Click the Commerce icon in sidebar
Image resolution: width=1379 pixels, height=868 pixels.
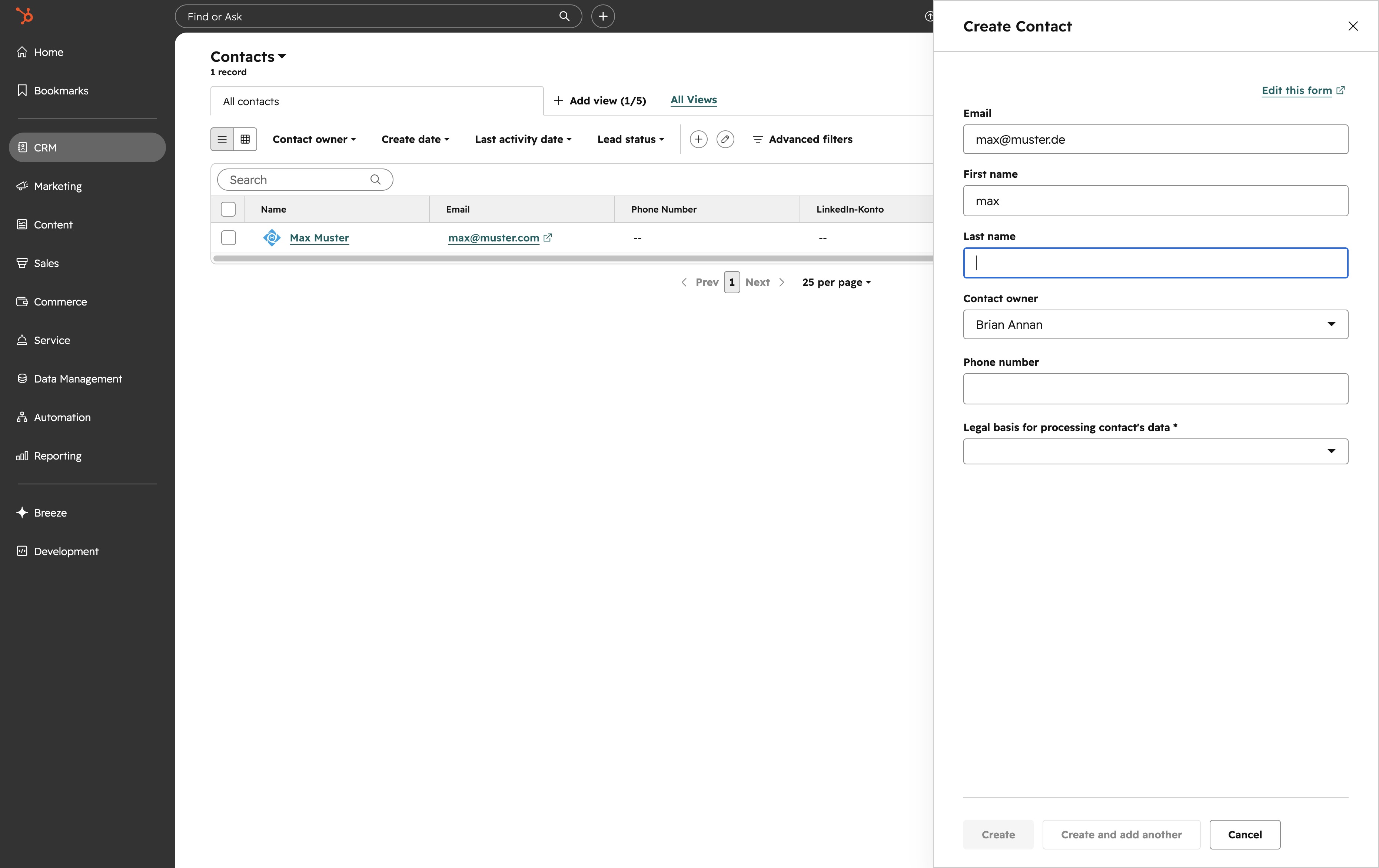[22, 302]
